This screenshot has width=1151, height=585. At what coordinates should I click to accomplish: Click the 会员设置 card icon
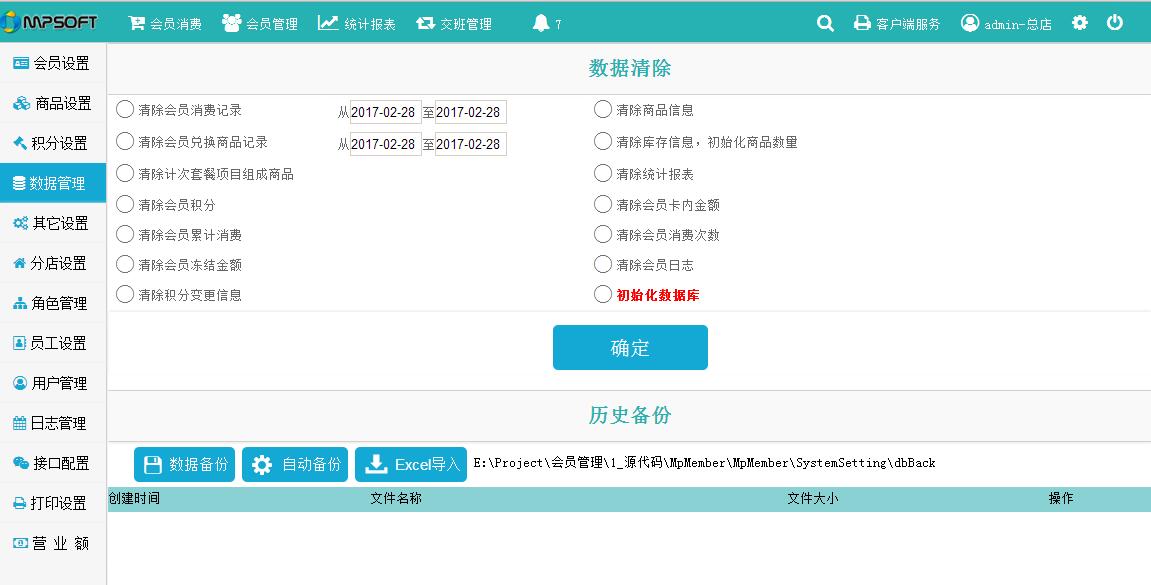(x=21, y=63)
